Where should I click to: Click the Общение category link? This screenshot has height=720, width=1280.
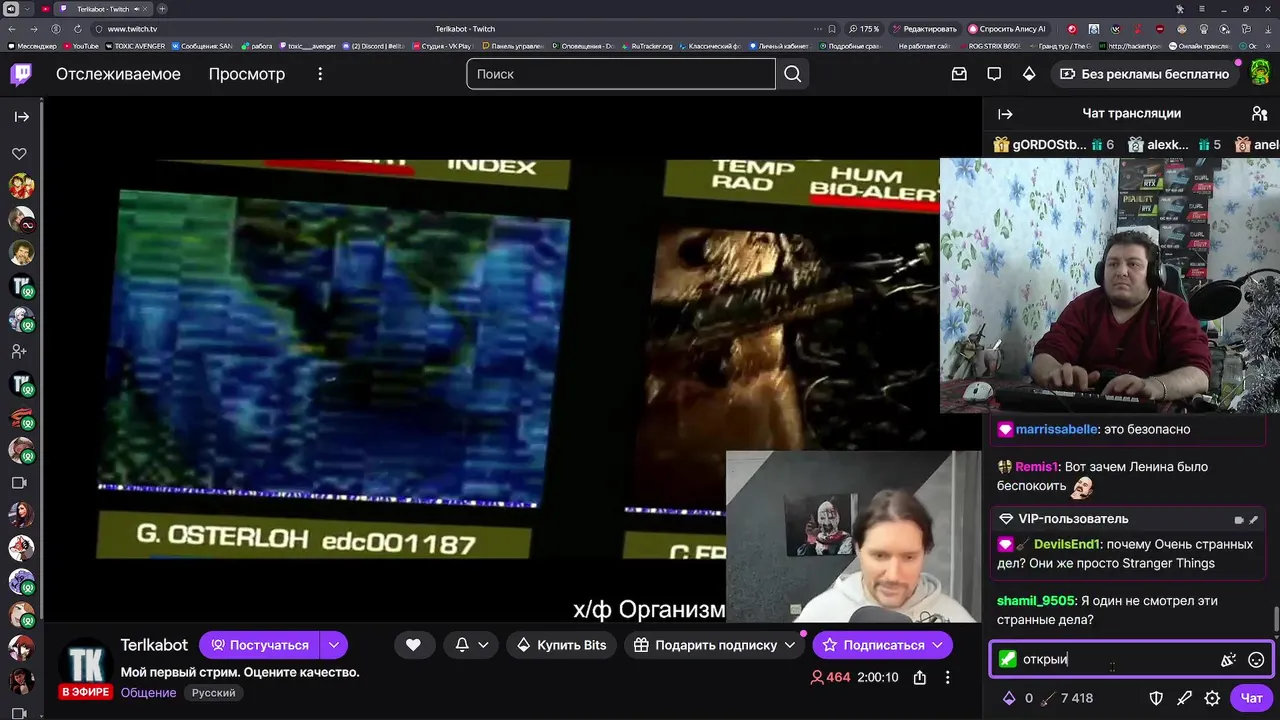coord(148,693)
